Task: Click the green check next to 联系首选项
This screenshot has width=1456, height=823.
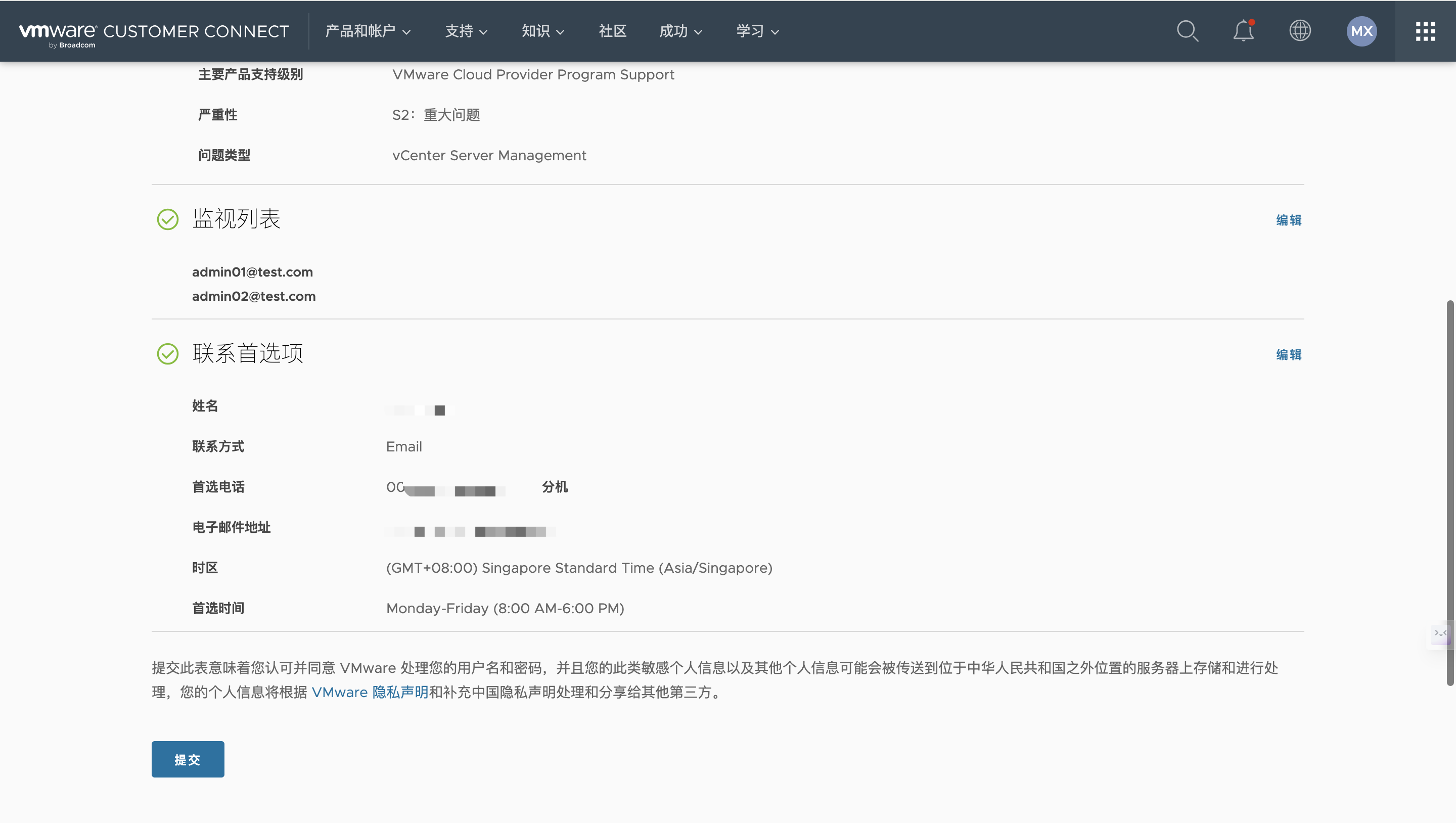Action: point(168,354)
